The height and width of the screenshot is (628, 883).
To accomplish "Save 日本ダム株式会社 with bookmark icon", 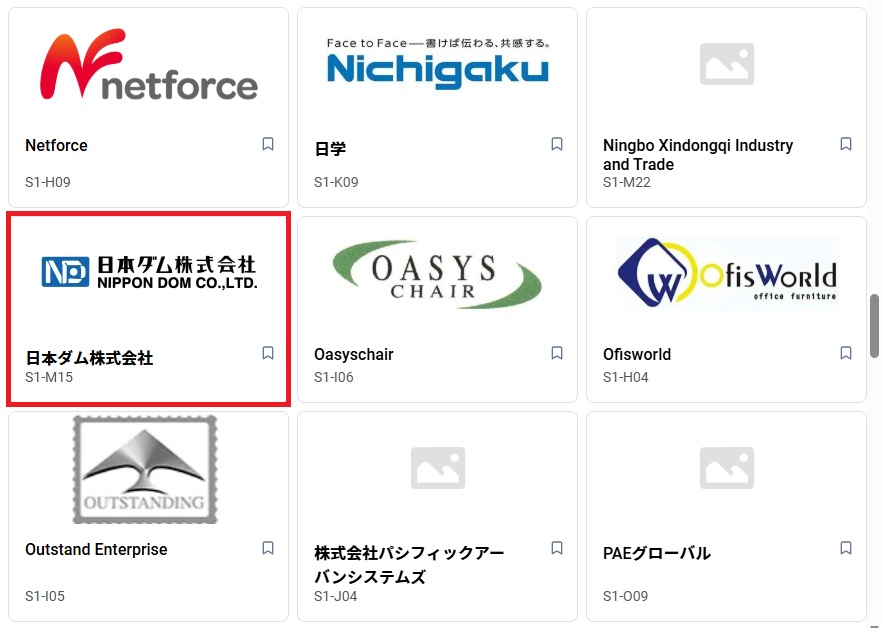I will click(268, 353).
